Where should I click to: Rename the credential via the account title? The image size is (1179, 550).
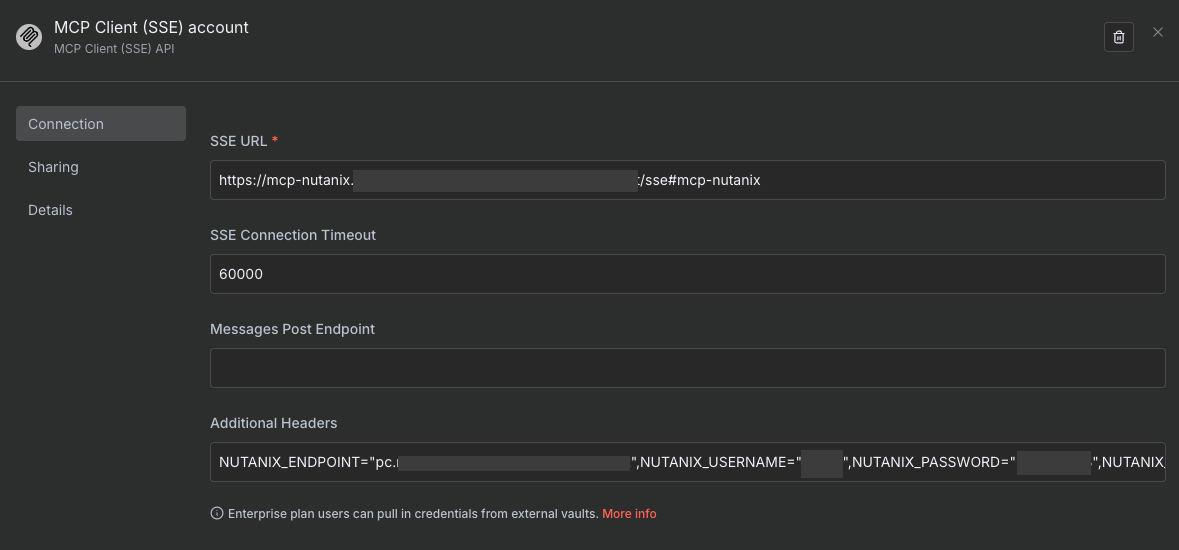pos(151,28)
